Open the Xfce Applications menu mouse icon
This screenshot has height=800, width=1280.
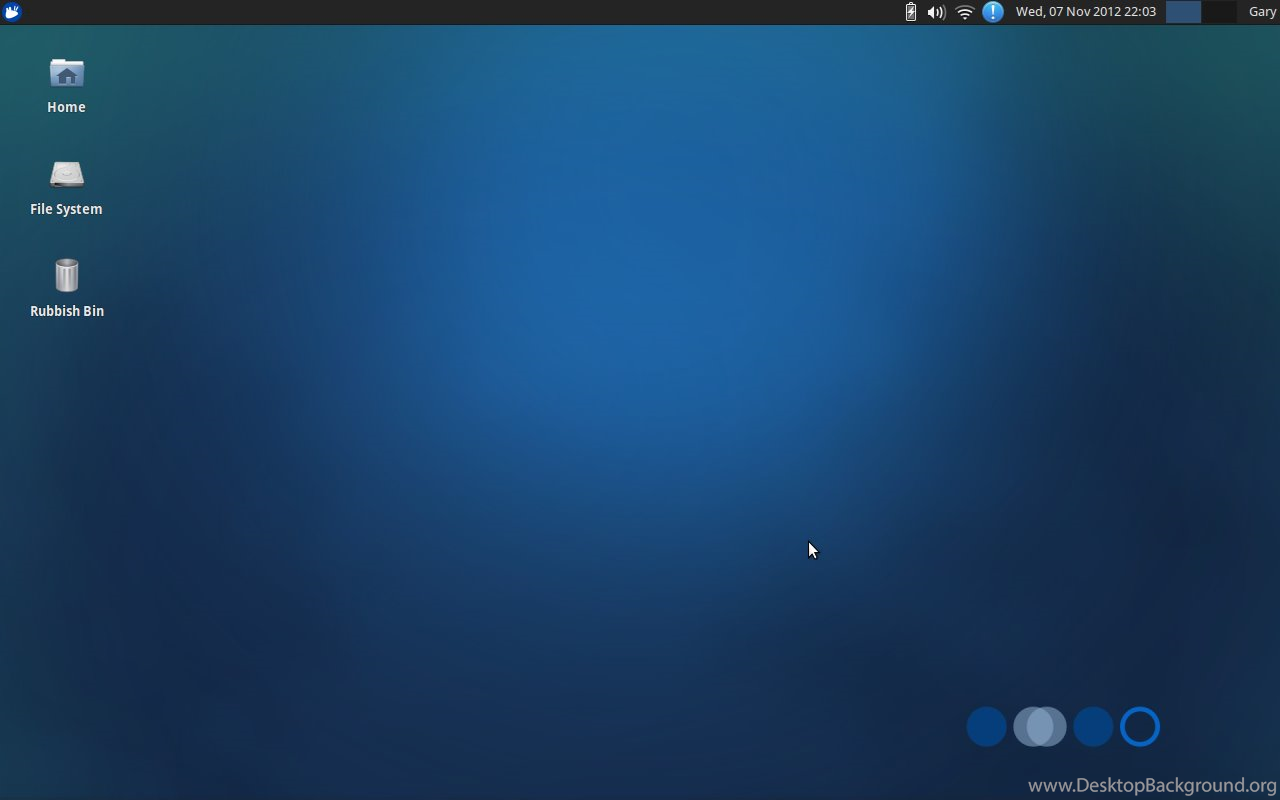point(12,12)
